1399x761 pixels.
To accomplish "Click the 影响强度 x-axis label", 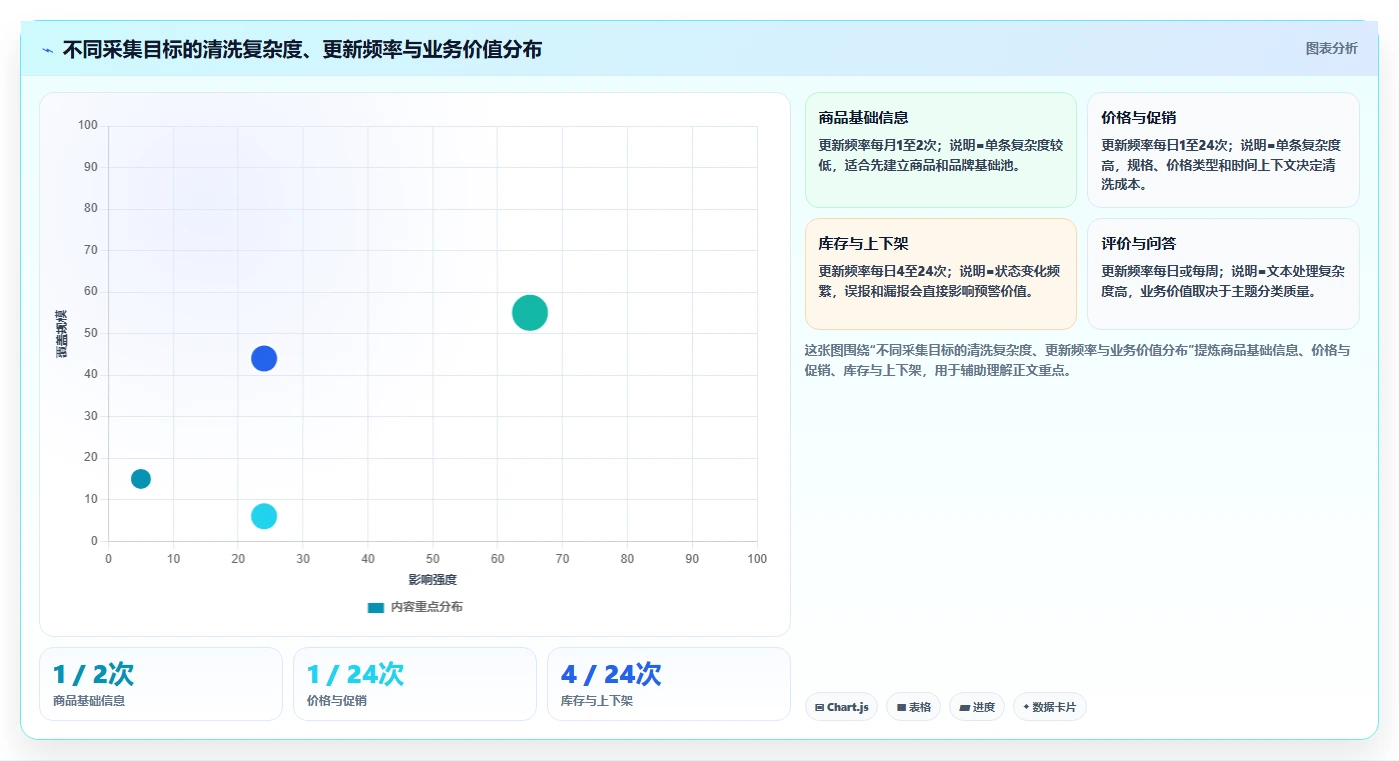I will click(x=432, y=580).
